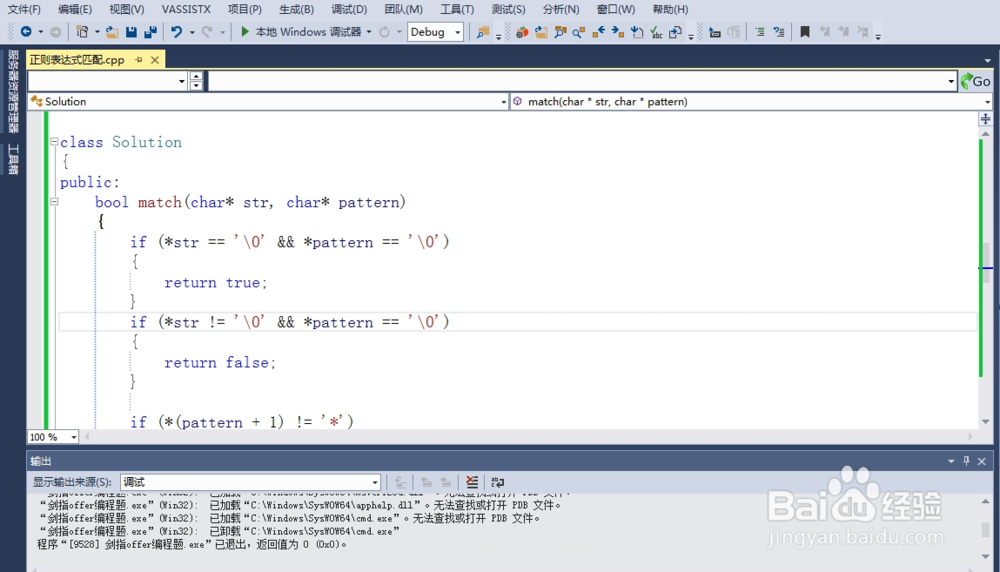Close the 正则表达式匹配.cpp tab
This screenshot has width=1000, height=572.
pos(154,59)
